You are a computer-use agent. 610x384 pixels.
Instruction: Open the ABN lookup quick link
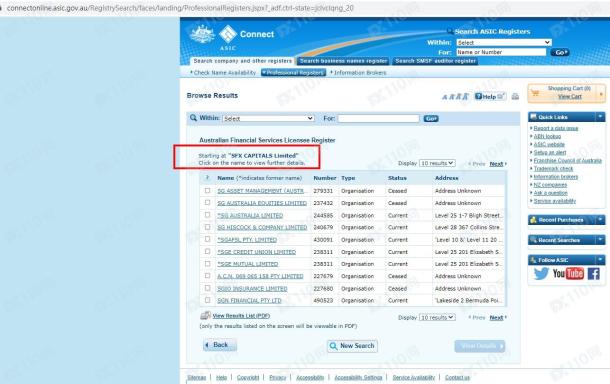tap(547, 136)
